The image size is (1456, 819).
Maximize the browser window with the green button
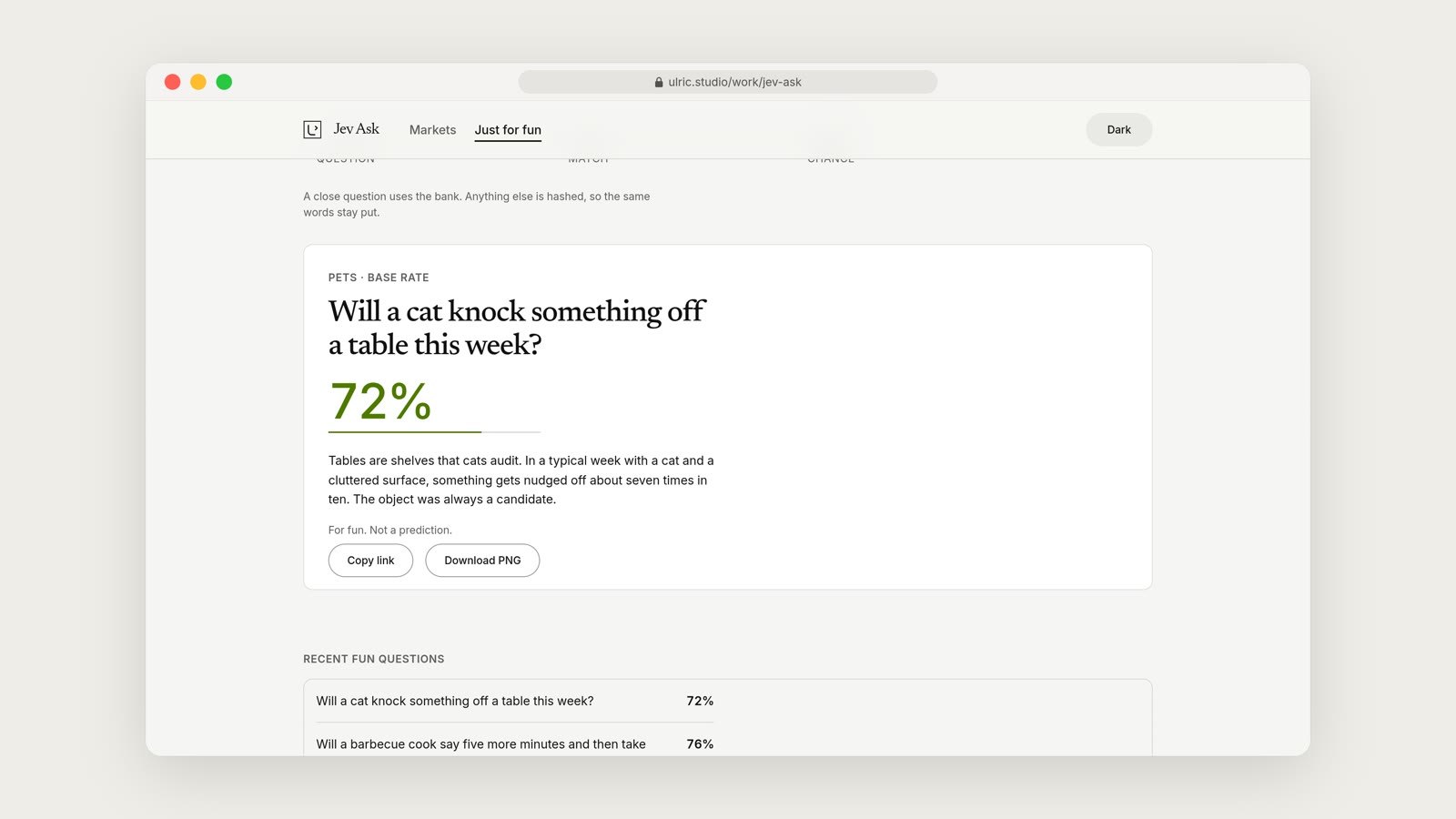point(224,82)
